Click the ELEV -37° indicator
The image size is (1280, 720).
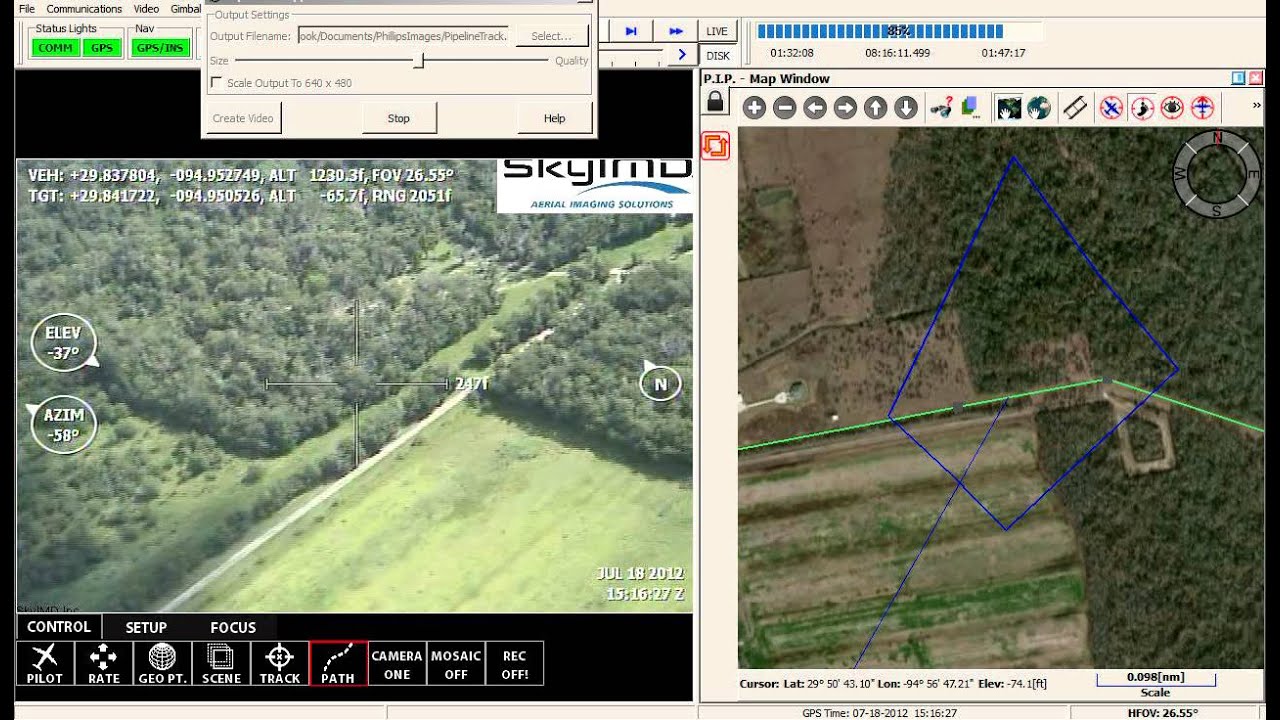tap(64, 342)
